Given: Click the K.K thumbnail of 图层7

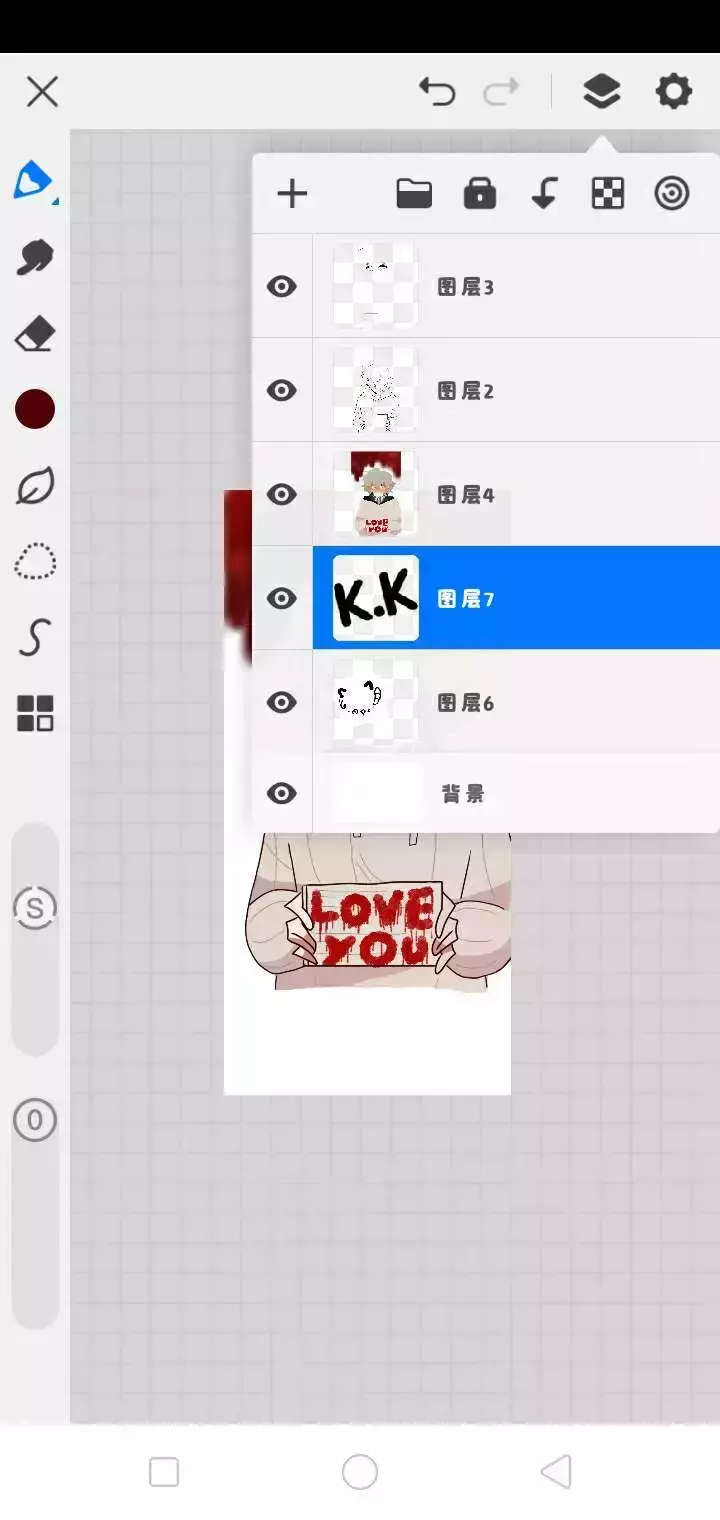Looking at the screenshot, I should [376, 598].
